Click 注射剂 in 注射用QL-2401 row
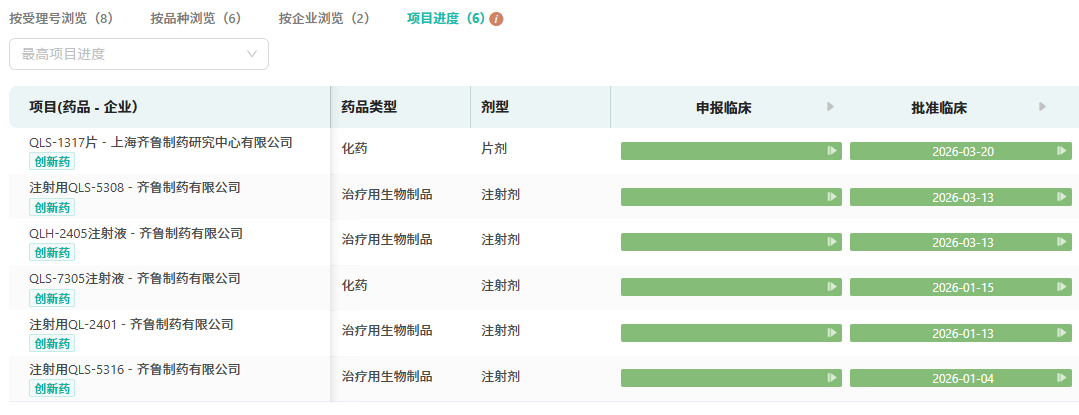Image resolution: width=1079 pixels, height=415 pixels. pyautogui.click(x=500, y=330)
